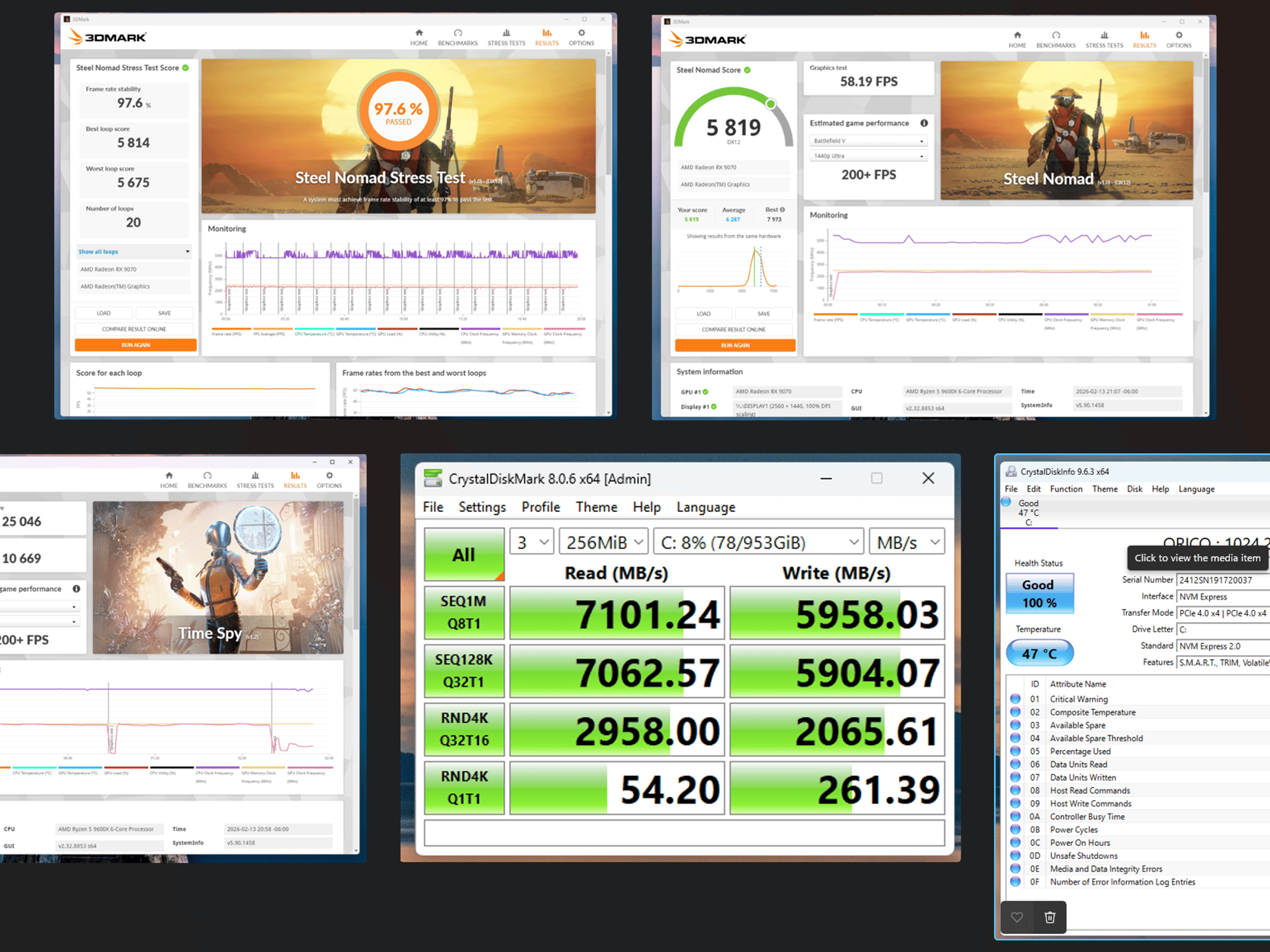Click the CrystalDiskMark title bar app icon
Viewport: 1270px width, 952px height.
coord(433,478)
